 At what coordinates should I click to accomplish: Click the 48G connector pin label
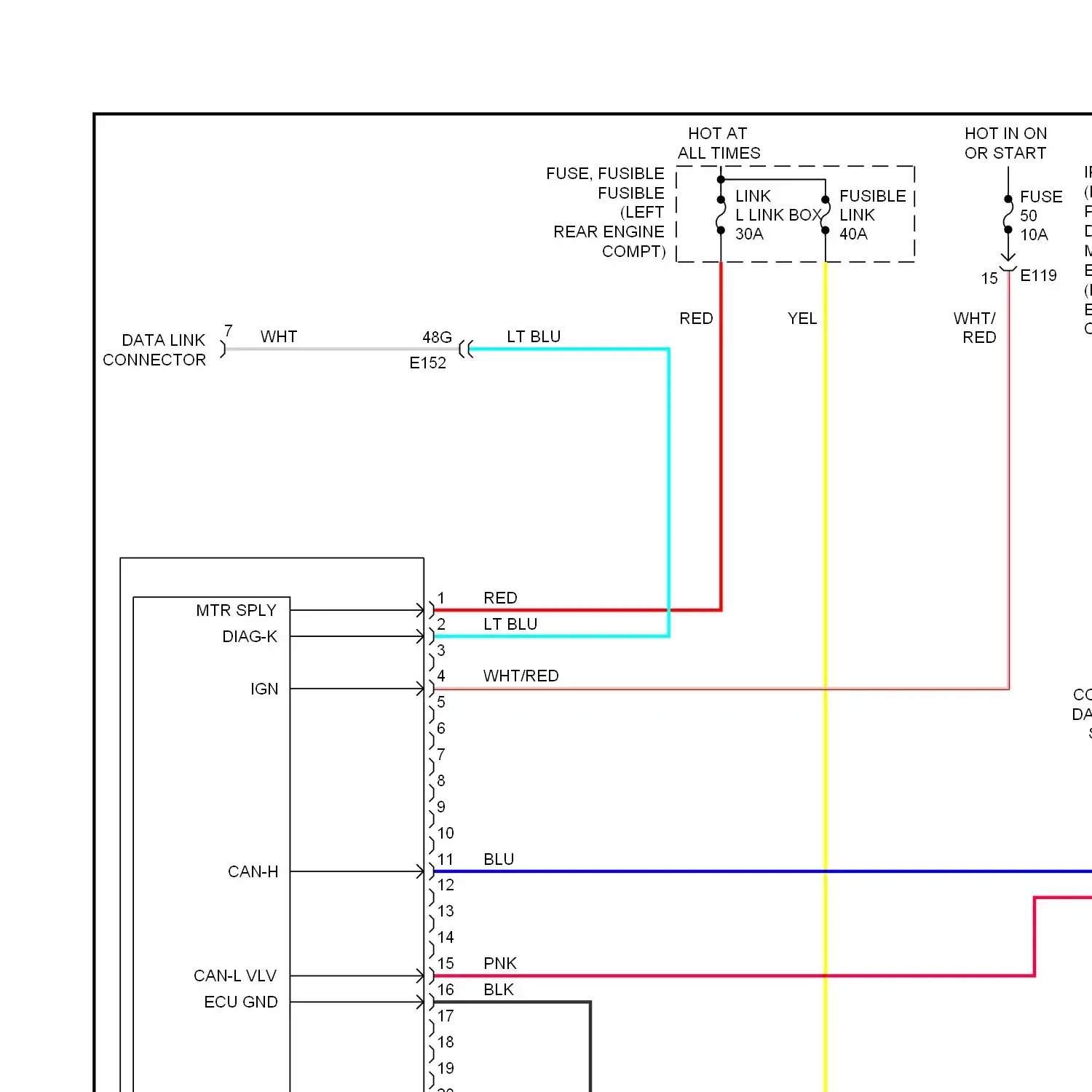[x=438, y=337]
